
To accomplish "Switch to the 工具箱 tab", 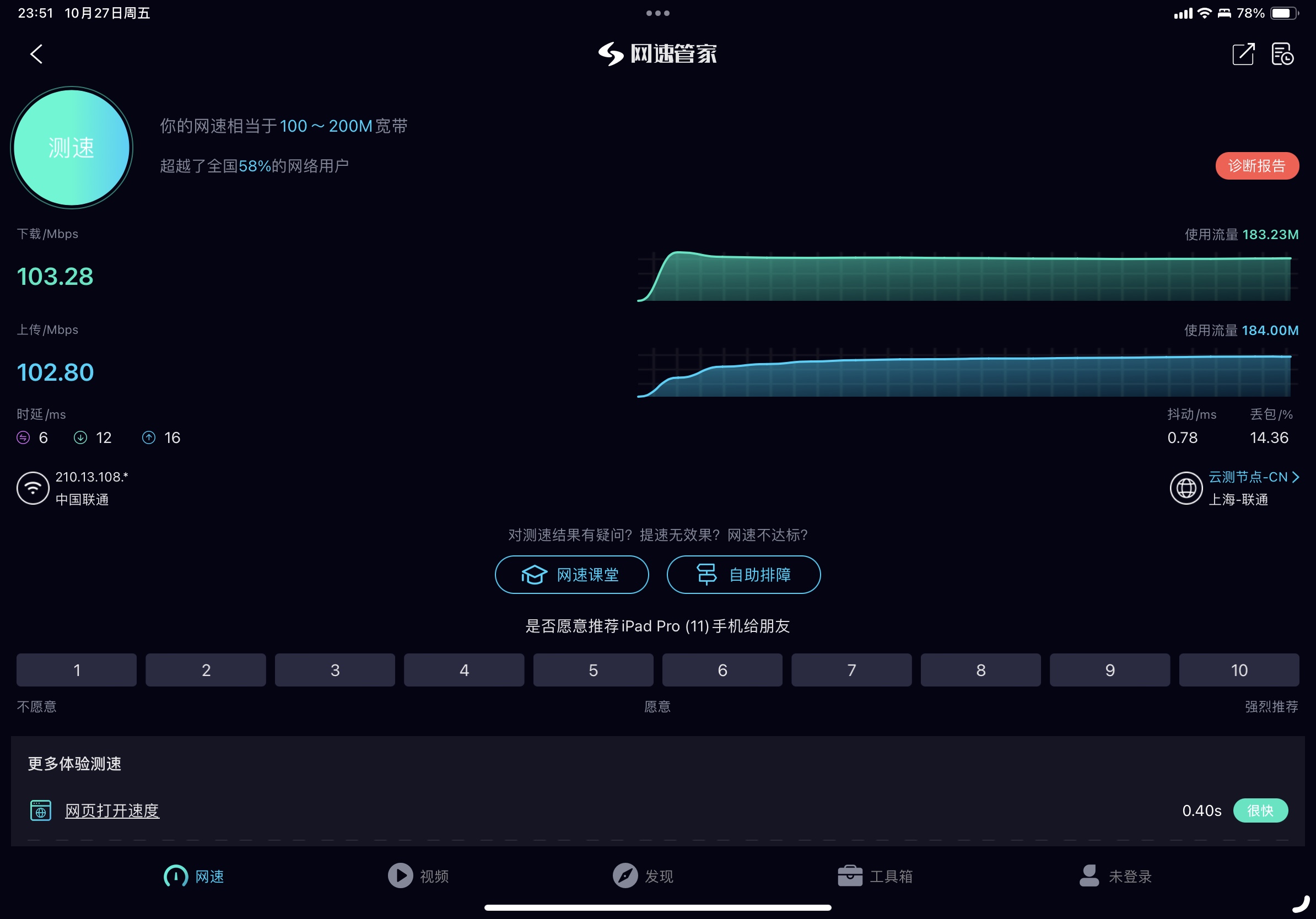I will coord(875,876).
